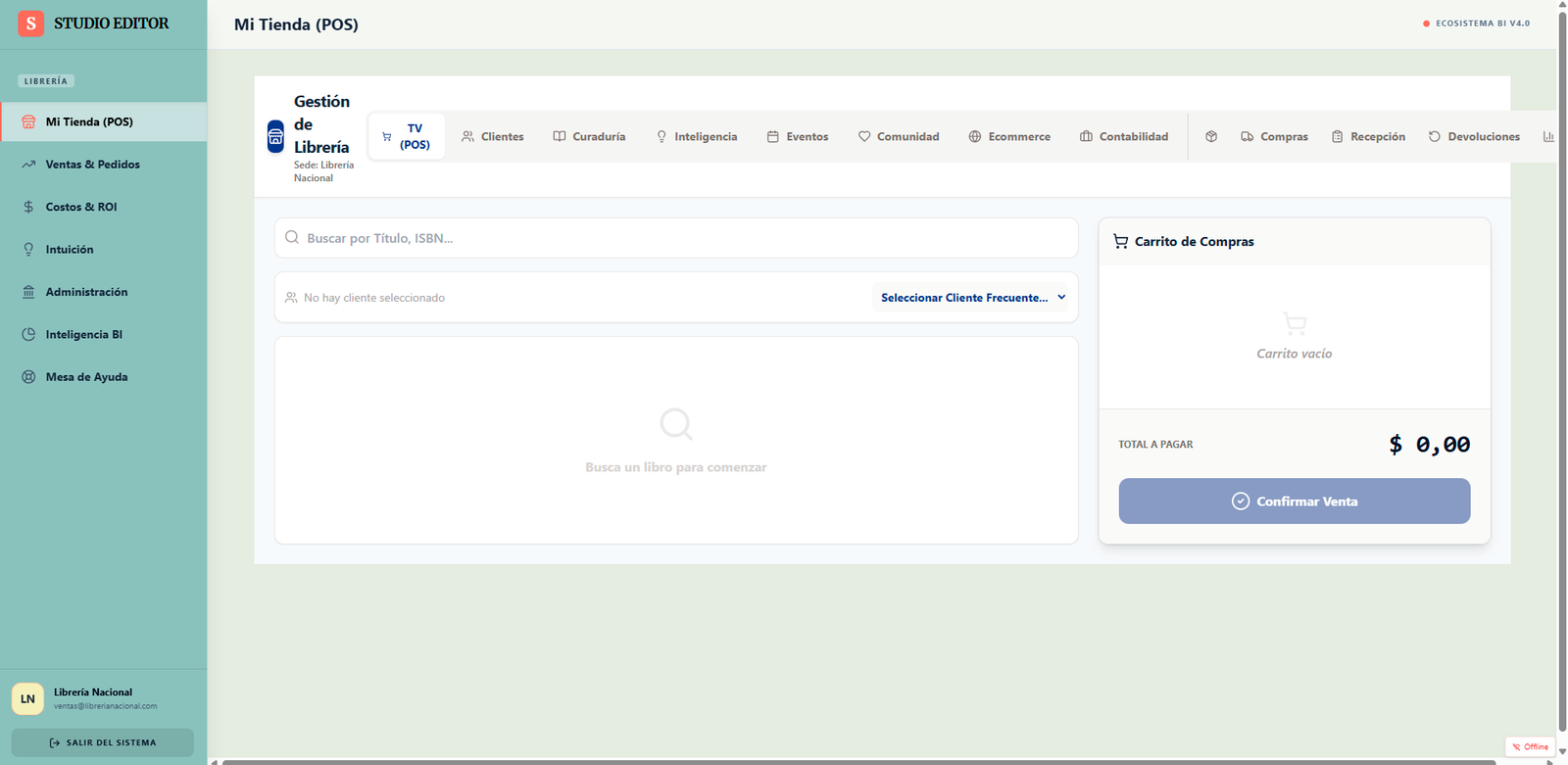This screenshot has width=1568, height=765.
Task: Click the trend-line icon for Ventas & Pedidos
Action: click(x=28, y=165)
